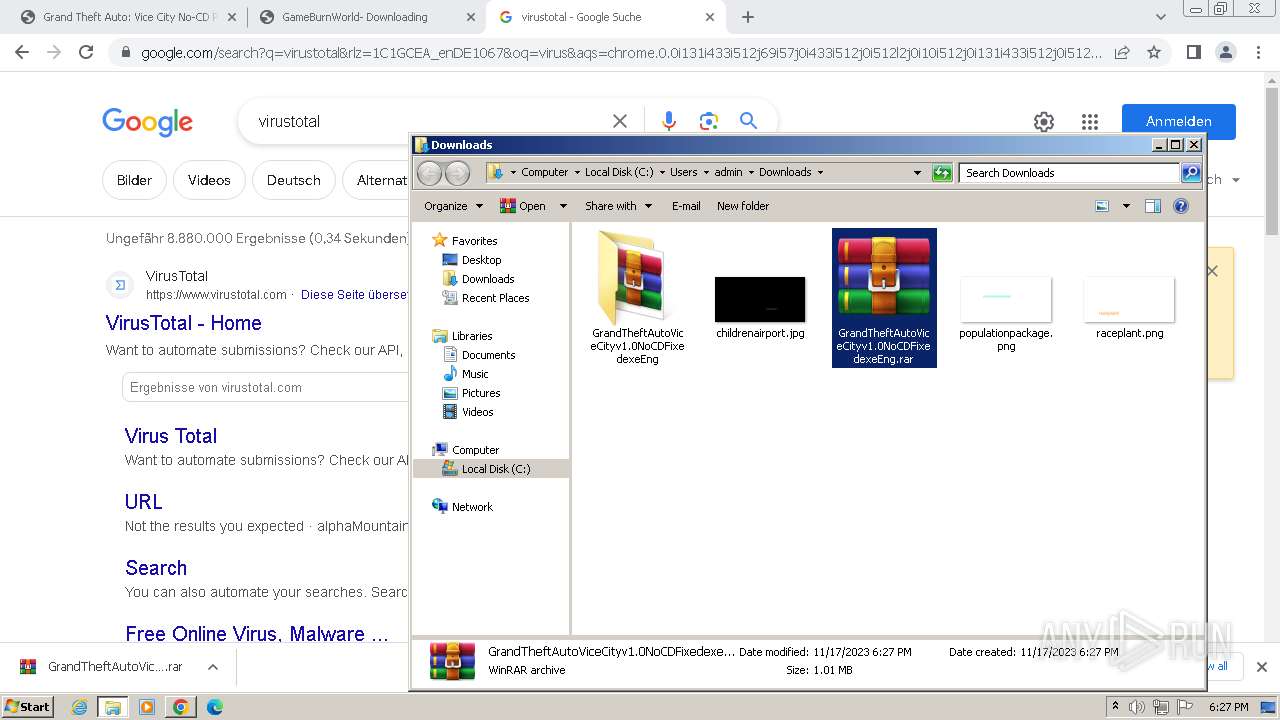The image size is (1280, 720).
Task: Click the Explorer Forward navigation arrow
Action: click(457, 173)
